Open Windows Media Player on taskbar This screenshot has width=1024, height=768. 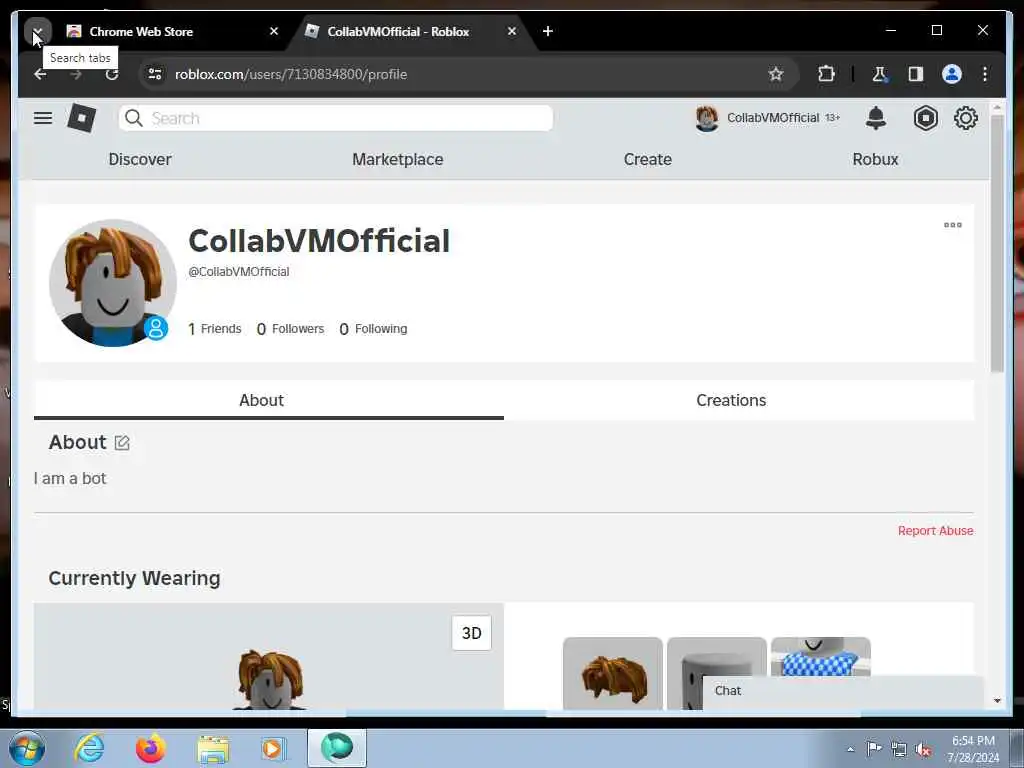coord(273,748)
